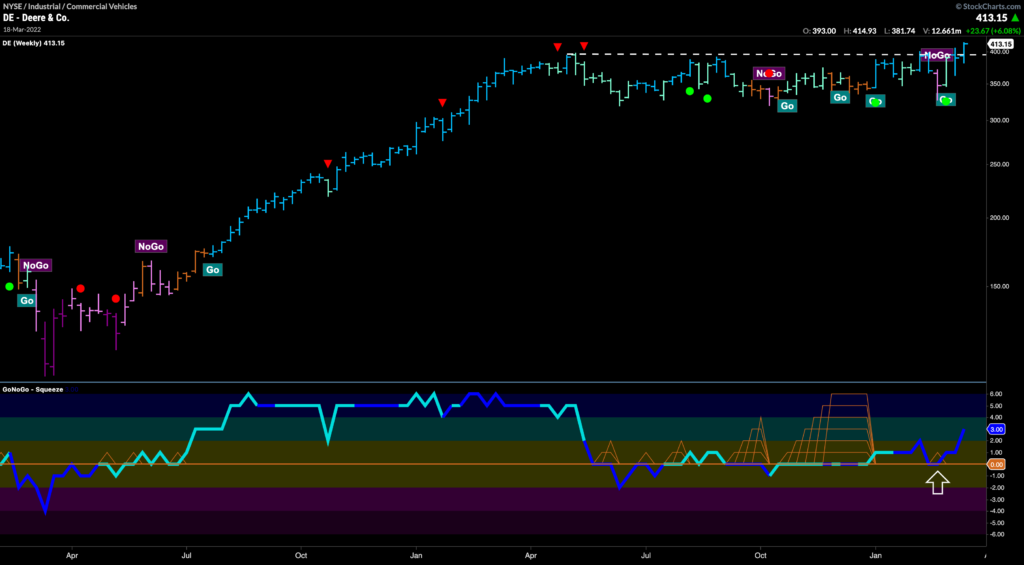Click the 'DE (Weekly) 413.15' legend label

click(33, 43)
